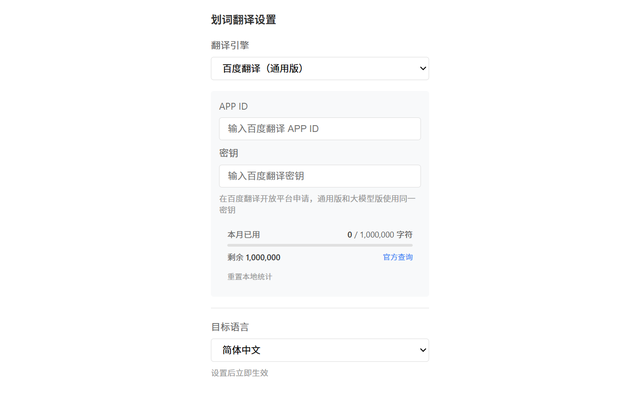
Task: Click the 0 / 1,000,000 字符 usage value
Action: (380, 235)
